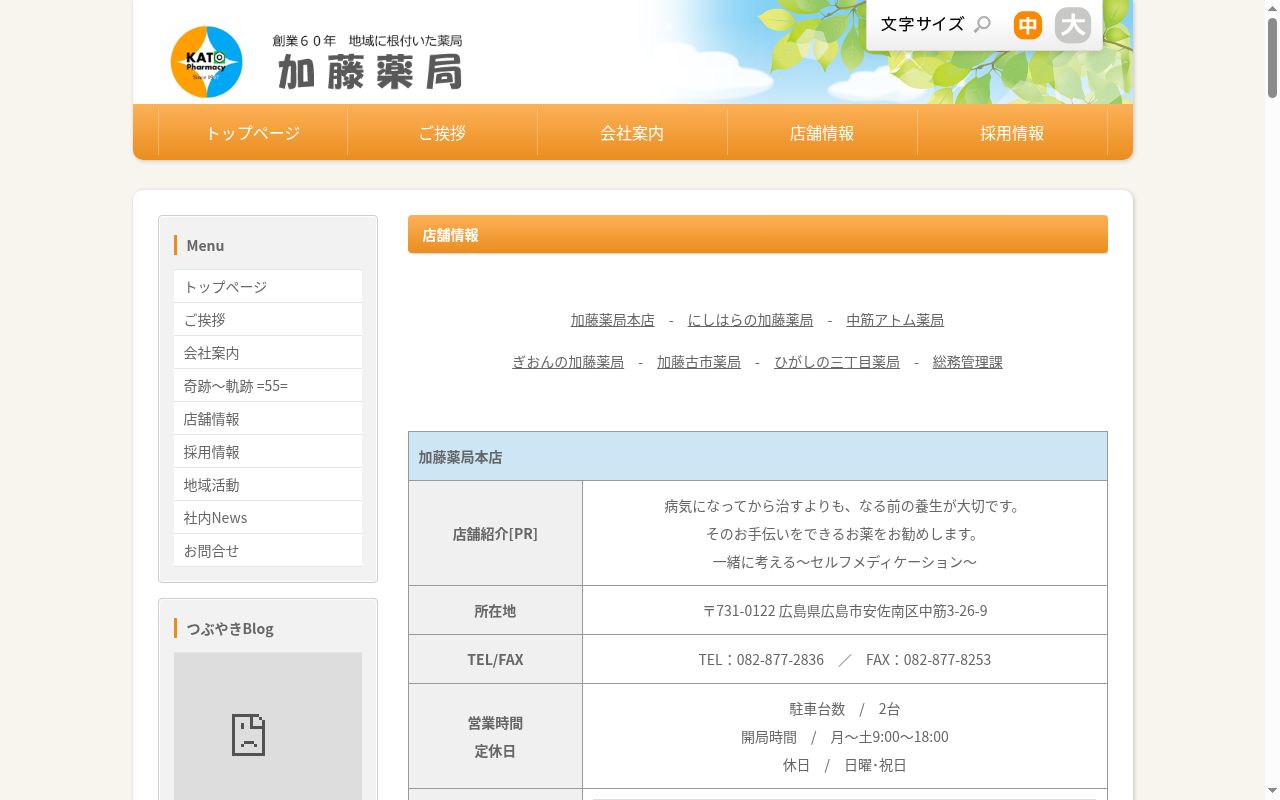Open トップページ in the orange navigation bar
The height and width of the screenshot is (800, 1280).
(x=253, y=133)
